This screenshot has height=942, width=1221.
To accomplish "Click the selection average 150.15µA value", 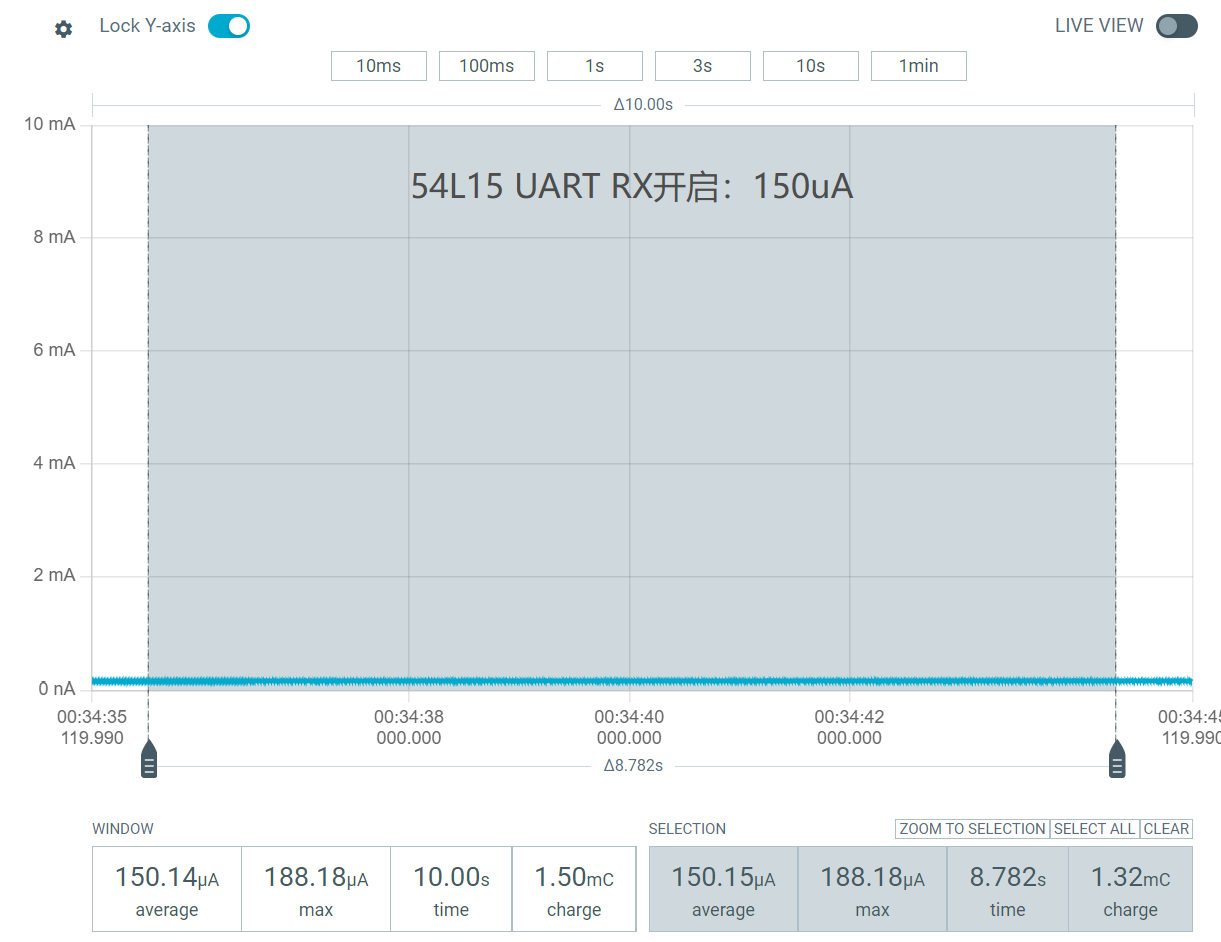I will (x=723, y=877).
